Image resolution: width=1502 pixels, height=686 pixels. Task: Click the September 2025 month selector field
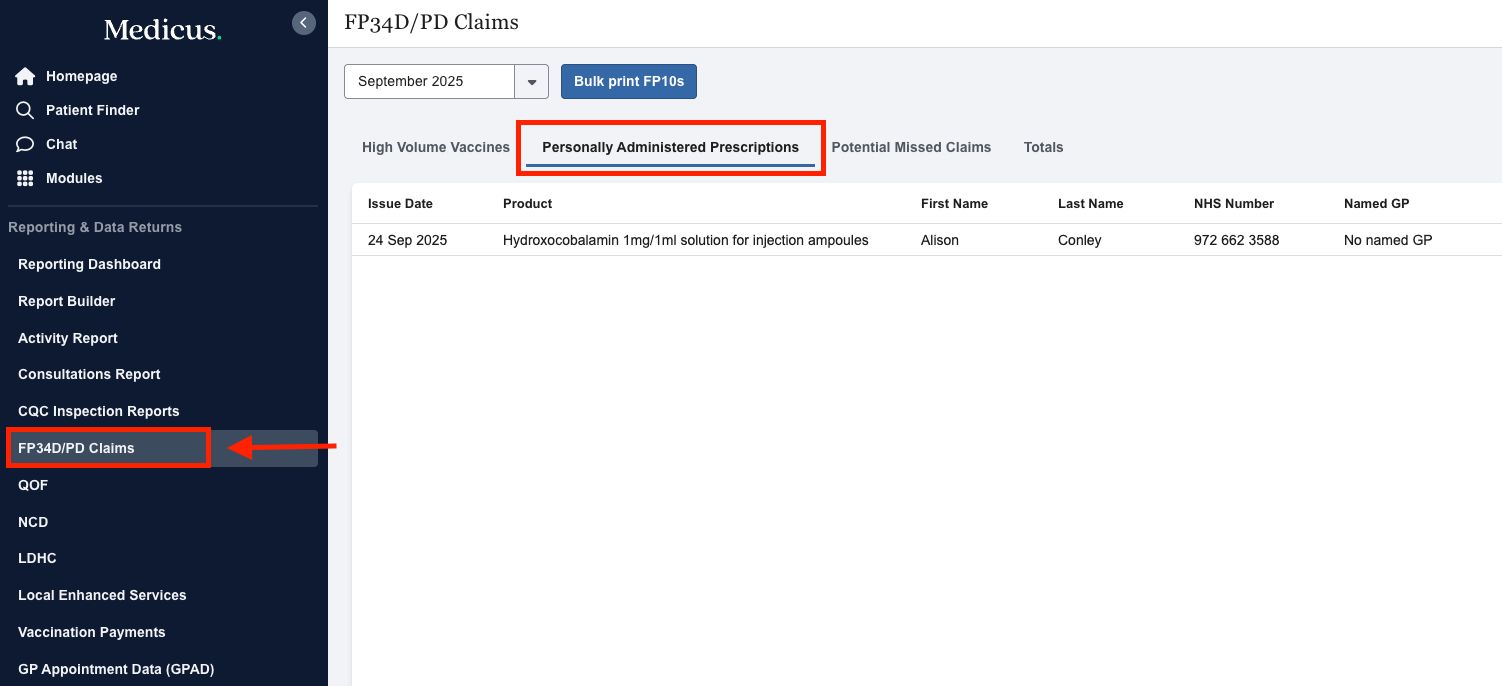click(x=430, y=81)
